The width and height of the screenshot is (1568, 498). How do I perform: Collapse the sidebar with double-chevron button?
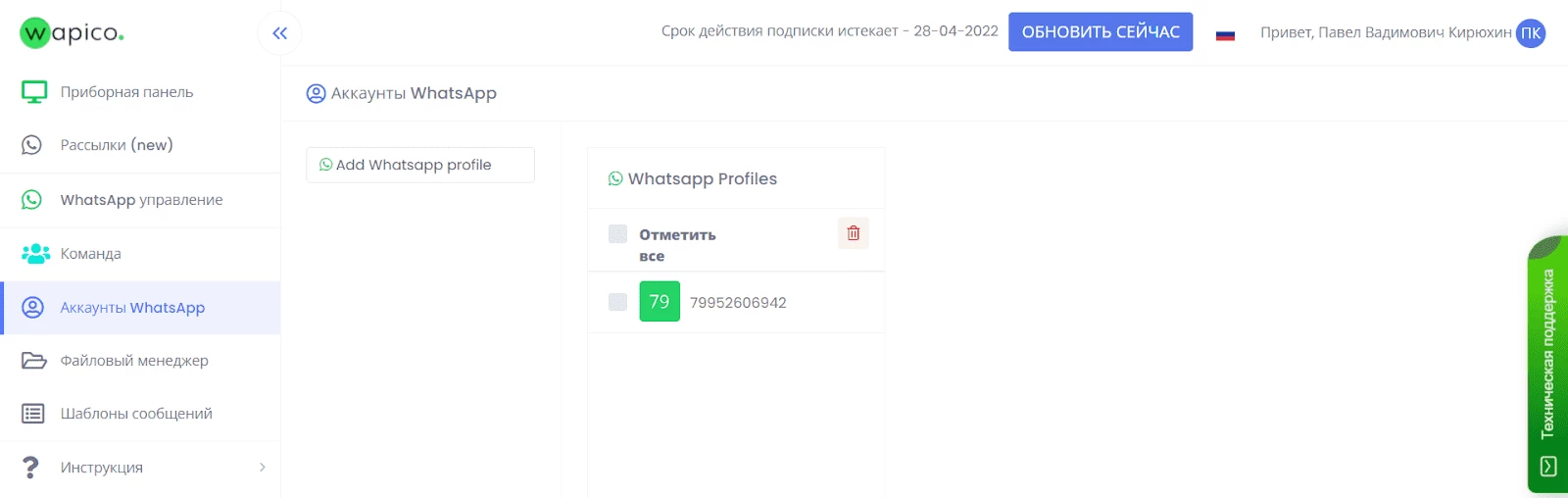(x=280, y=33)
